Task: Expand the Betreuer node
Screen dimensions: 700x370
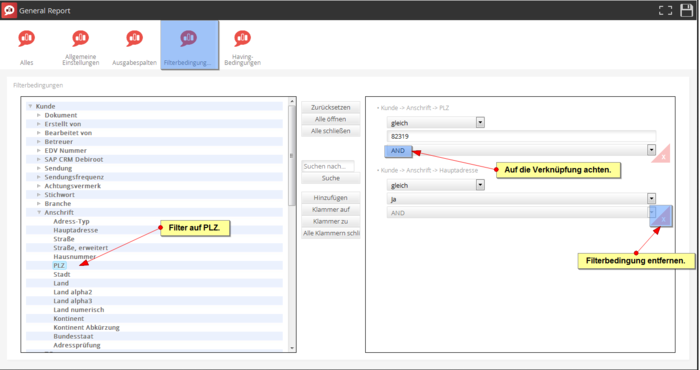Action: point(39,141)
